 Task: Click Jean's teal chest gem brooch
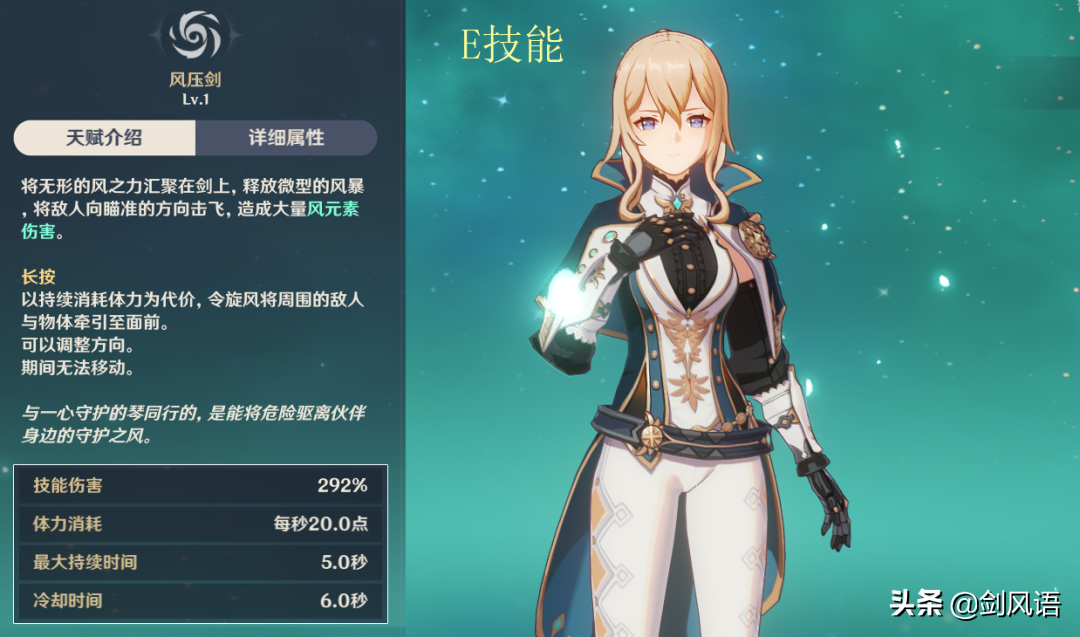679,203
